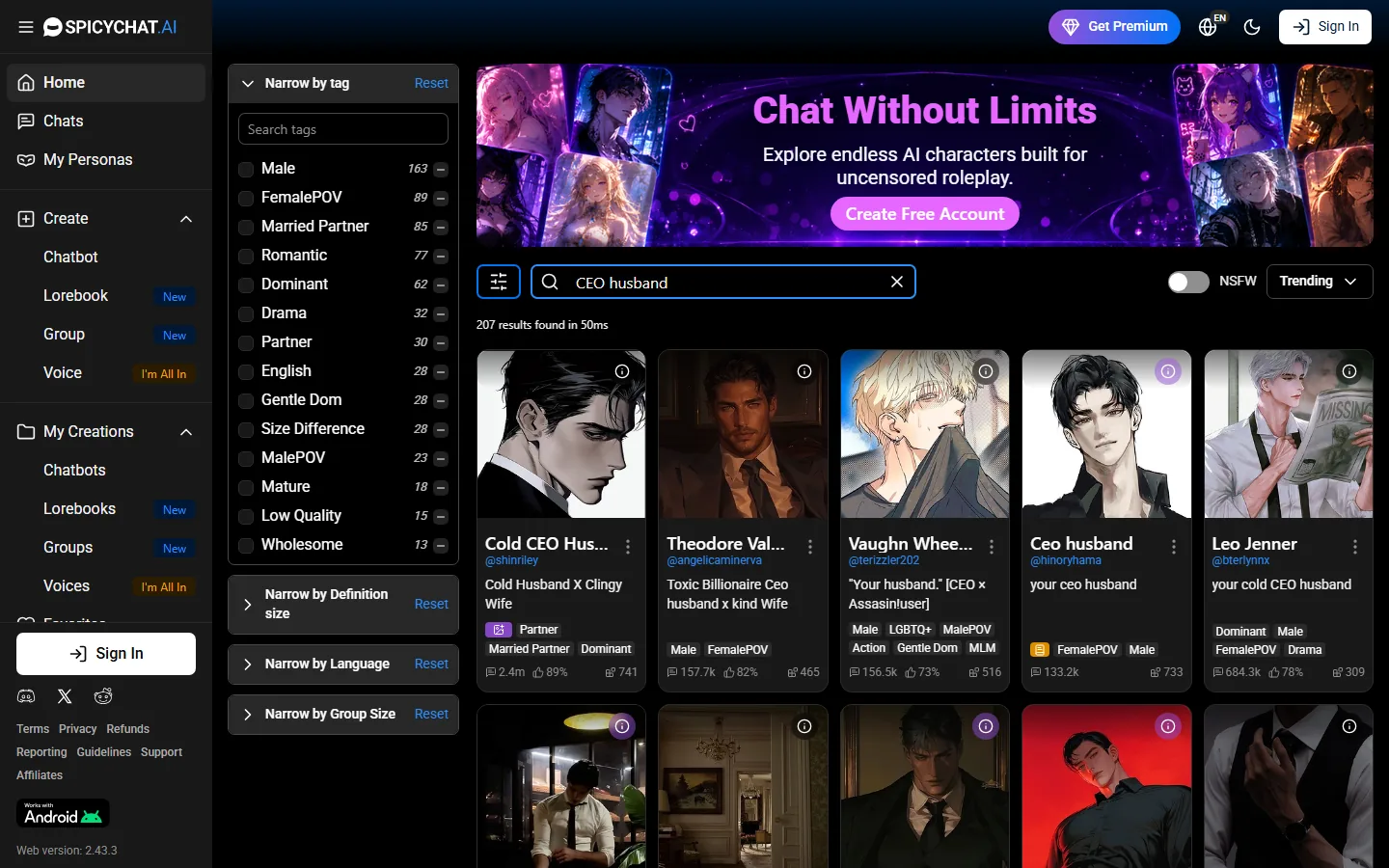
Task: Open three-dot menu for Vaughn Whee card
Action: click(x=992, y=547)
